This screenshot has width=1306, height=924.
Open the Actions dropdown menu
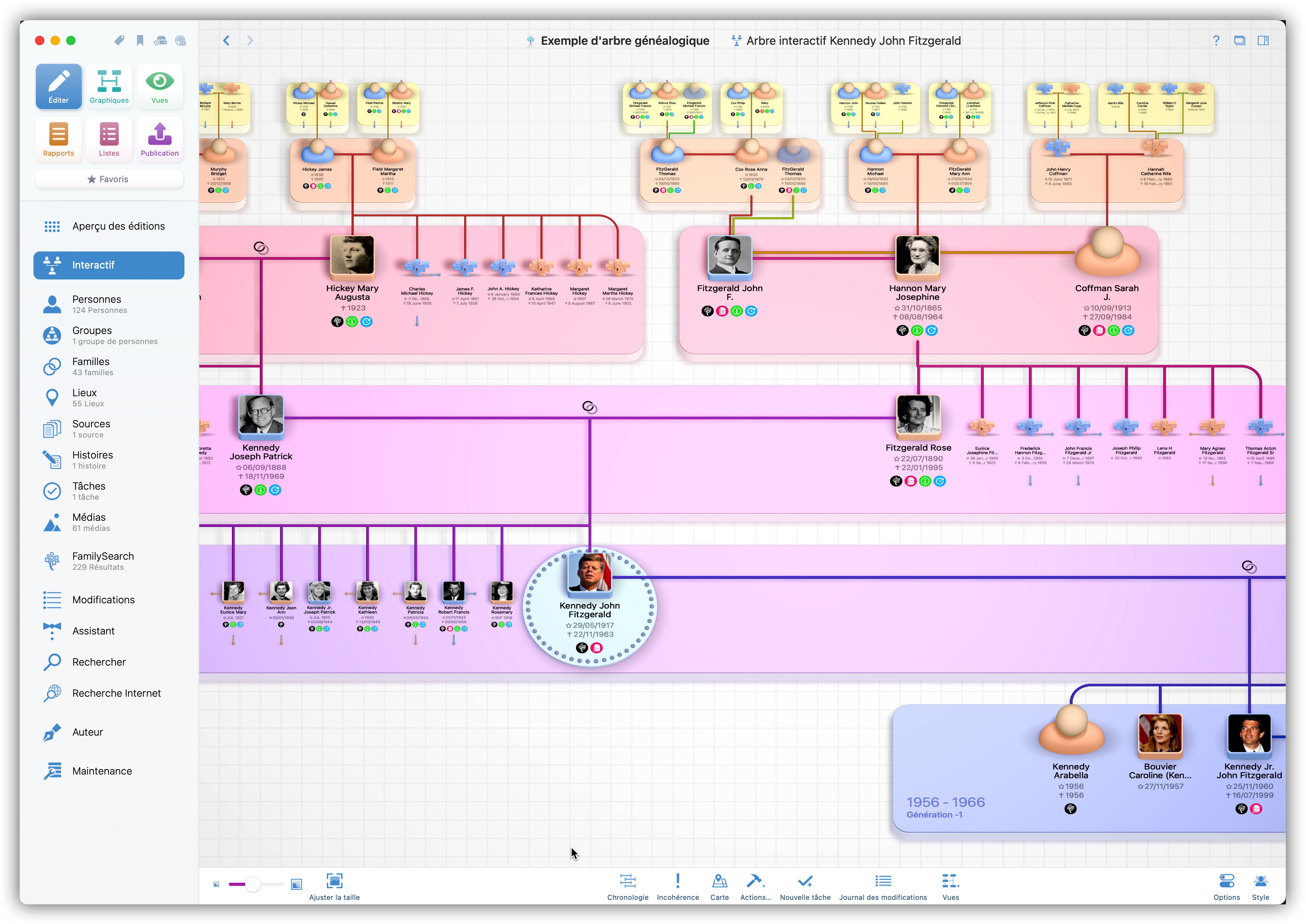click(755, 886)
